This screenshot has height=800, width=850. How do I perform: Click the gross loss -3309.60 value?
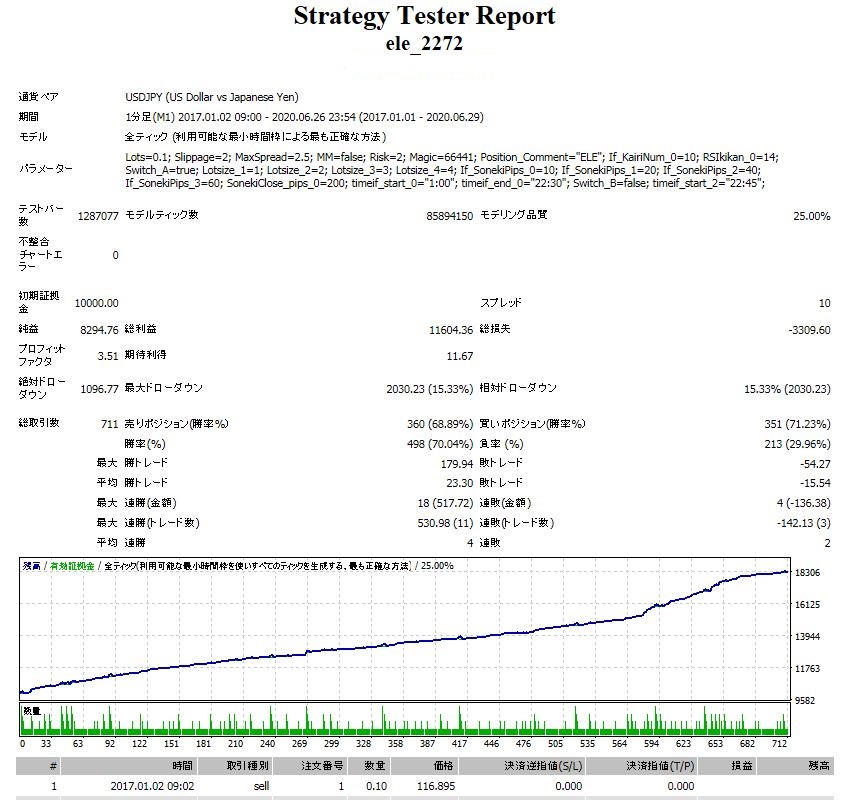click(809, 330)
